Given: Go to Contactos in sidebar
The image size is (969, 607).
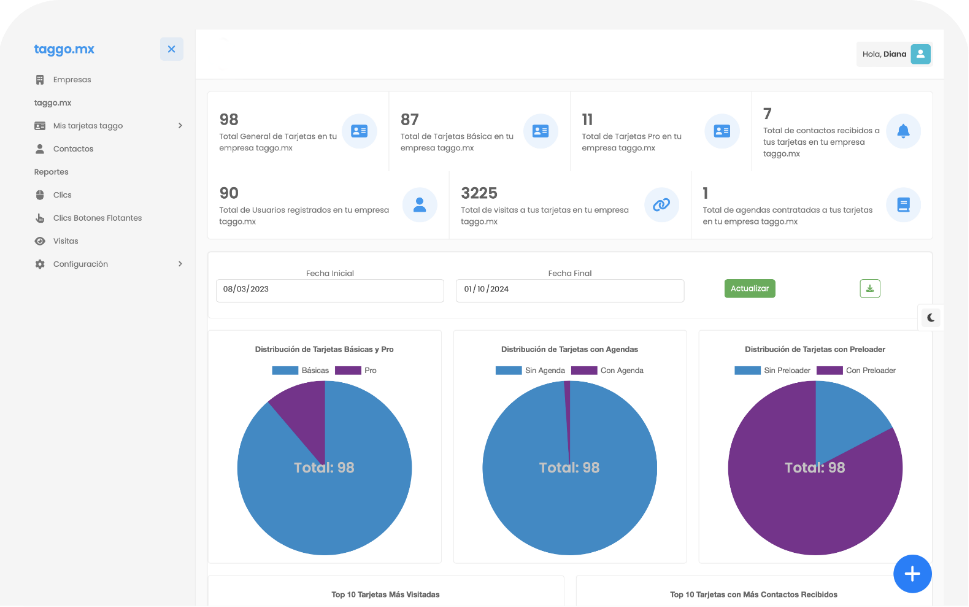Looking at the screenshot, I should tap(73, 149).
